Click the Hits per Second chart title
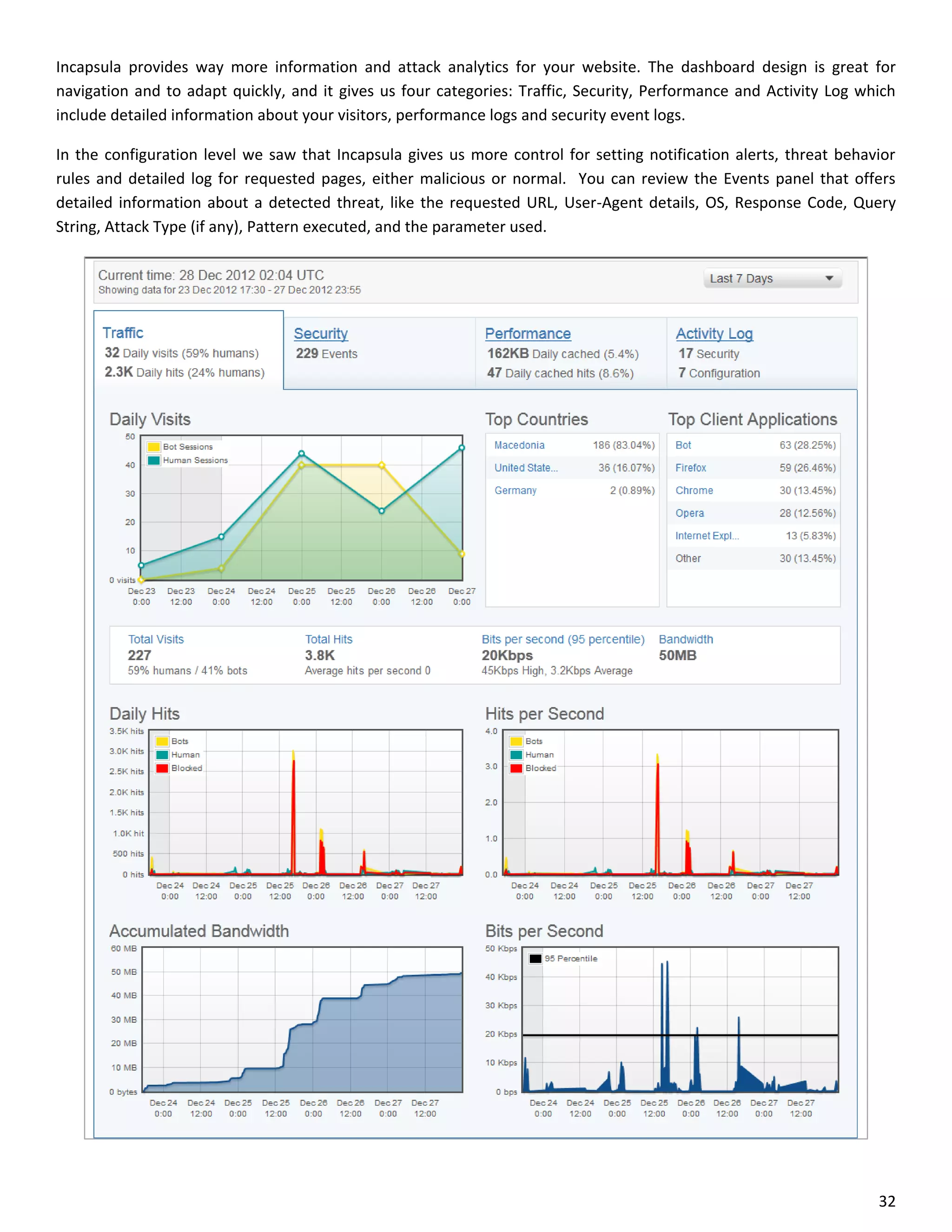Image resolution: width=952 pixels, height=1232 pixels. coord(544,714)
